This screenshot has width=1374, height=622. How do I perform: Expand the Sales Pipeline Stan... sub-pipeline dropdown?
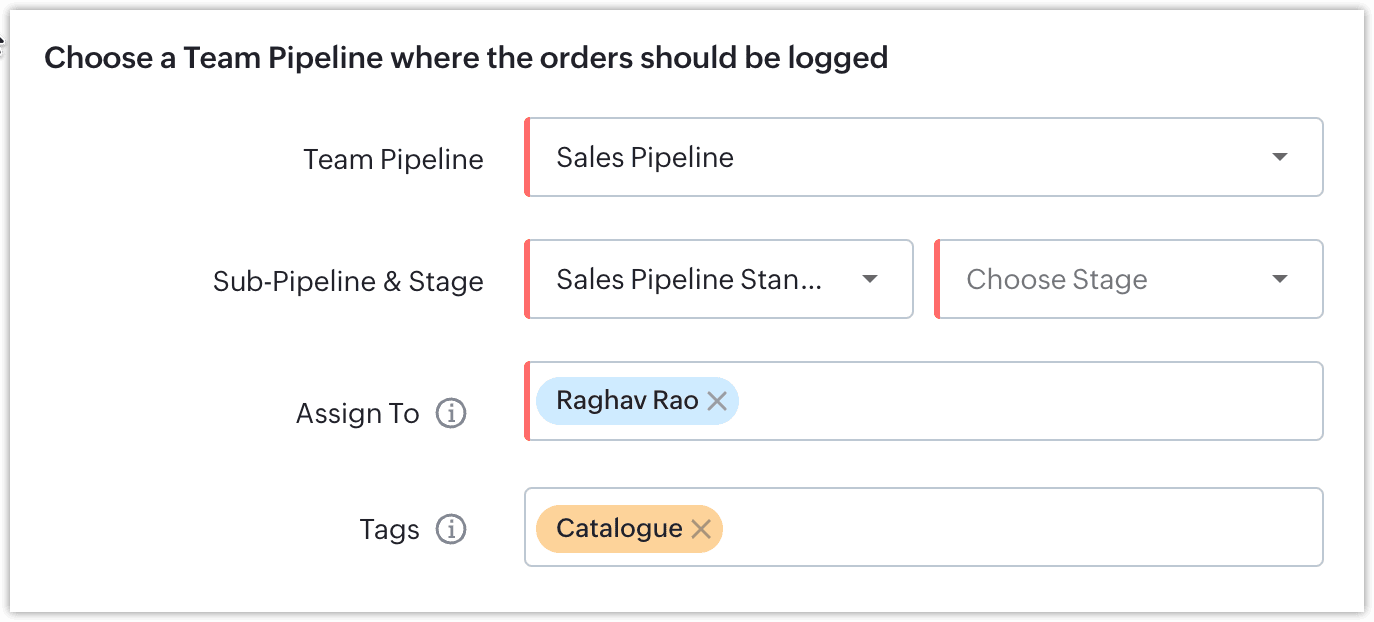[x=700, y=279]
